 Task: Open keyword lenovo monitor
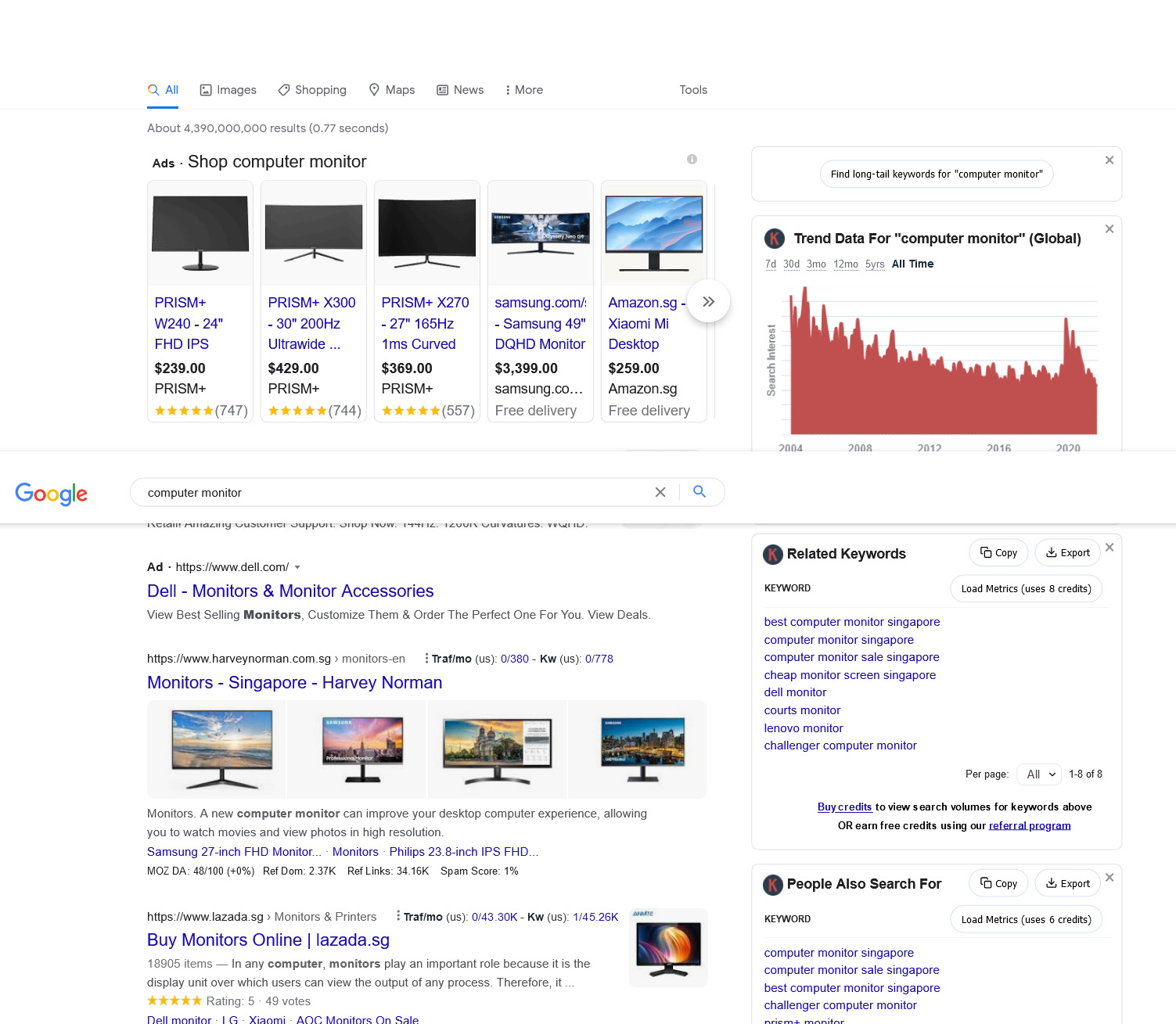click(804, 728)
